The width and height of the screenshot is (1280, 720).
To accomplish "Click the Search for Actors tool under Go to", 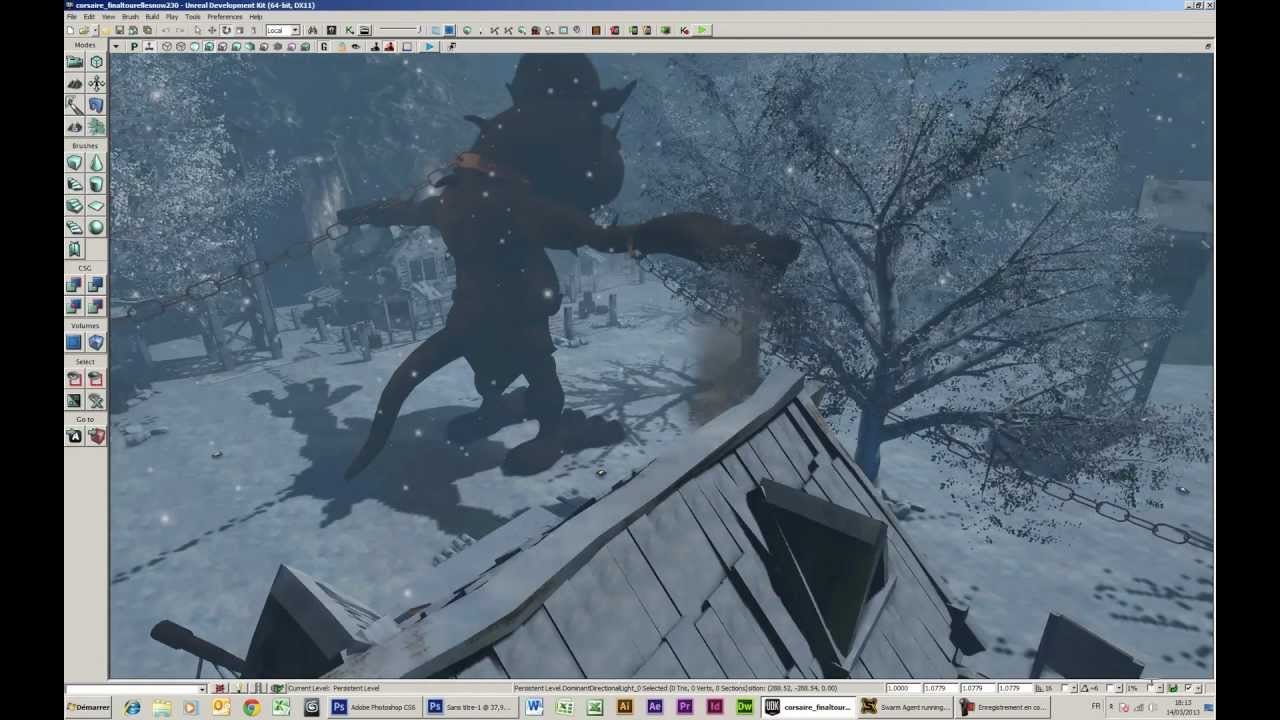I will tap(74, 435).
